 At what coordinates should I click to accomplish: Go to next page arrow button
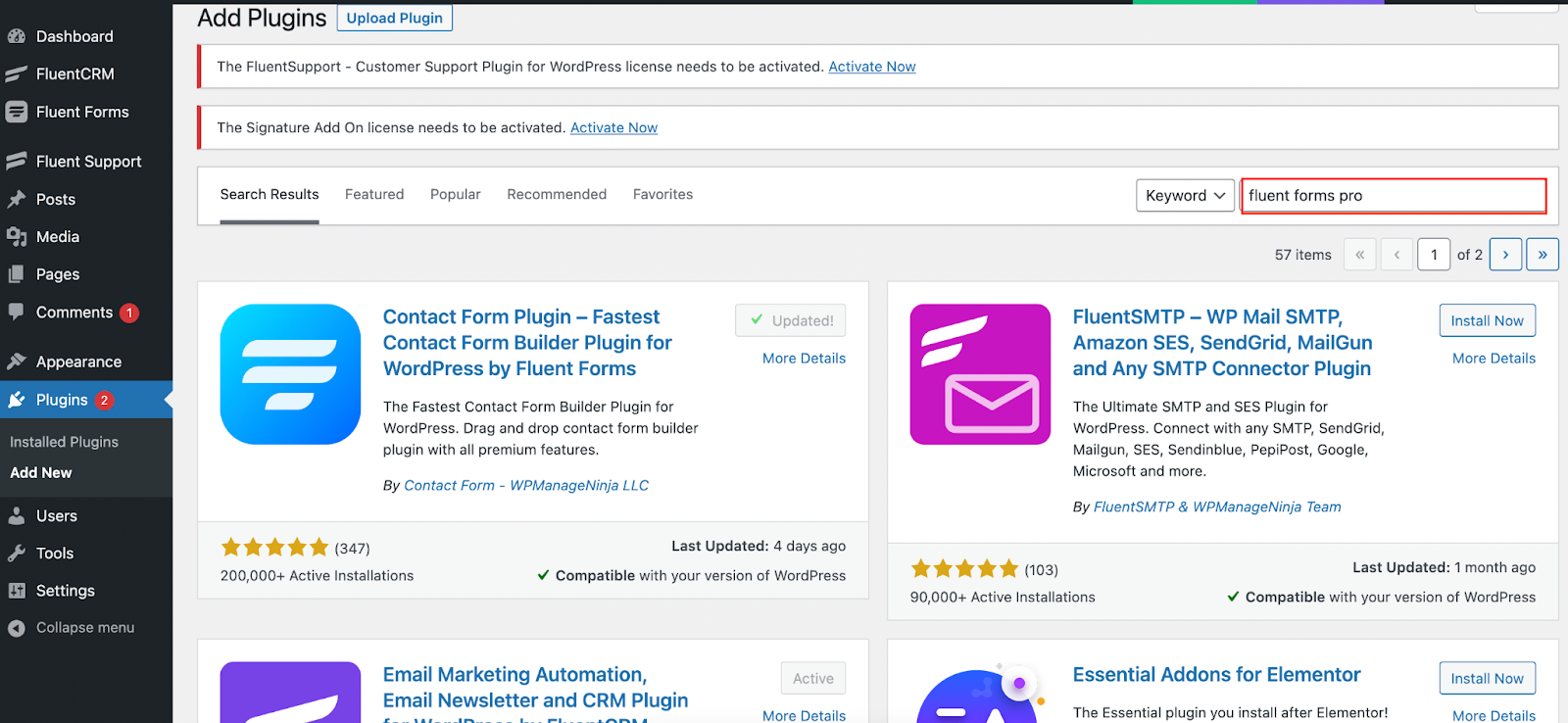pos(1505,255)
